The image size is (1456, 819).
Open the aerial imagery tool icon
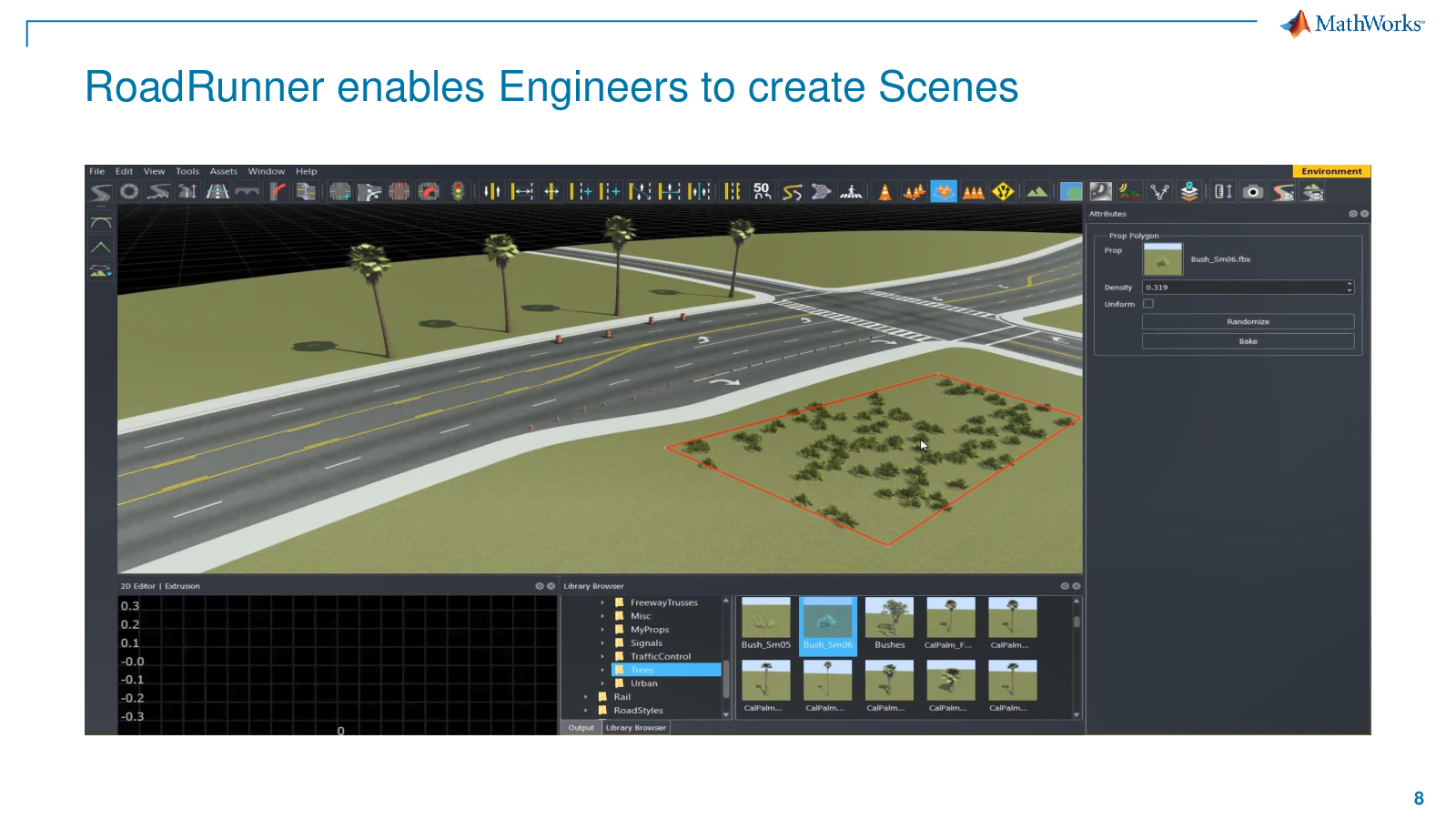1072,192
